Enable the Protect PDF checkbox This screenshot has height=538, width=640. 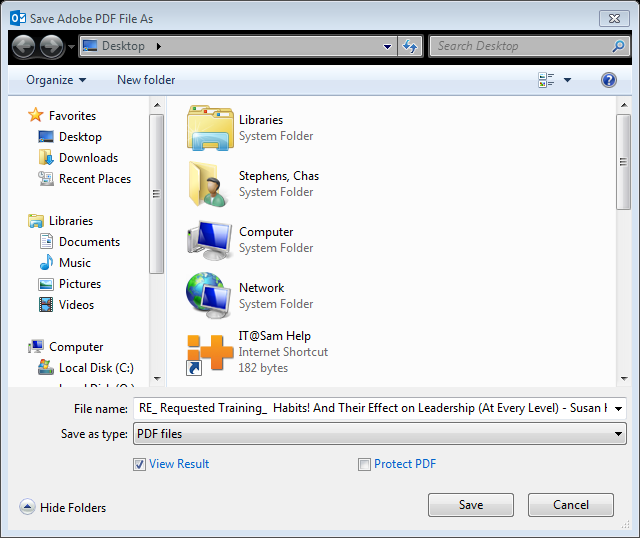364,464
